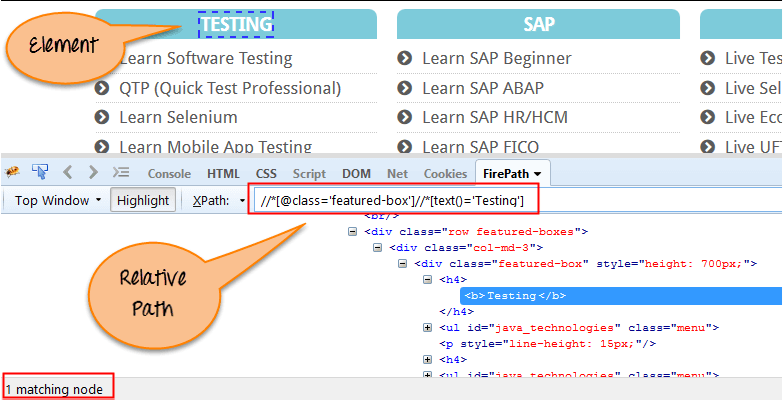Switch to the Console tab
The width and height of the screenshot is (783, 400).
tap(169, 173)
